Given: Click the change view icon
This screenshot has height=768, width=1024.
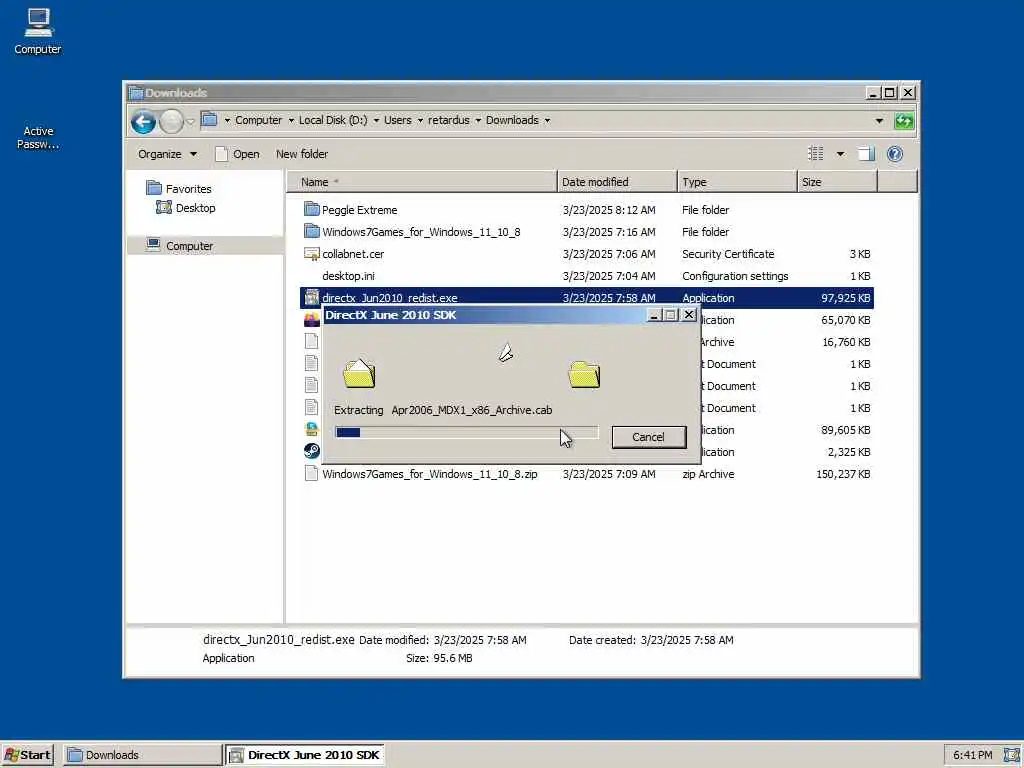Looking at the screenshot, I should tap(816, 153).
